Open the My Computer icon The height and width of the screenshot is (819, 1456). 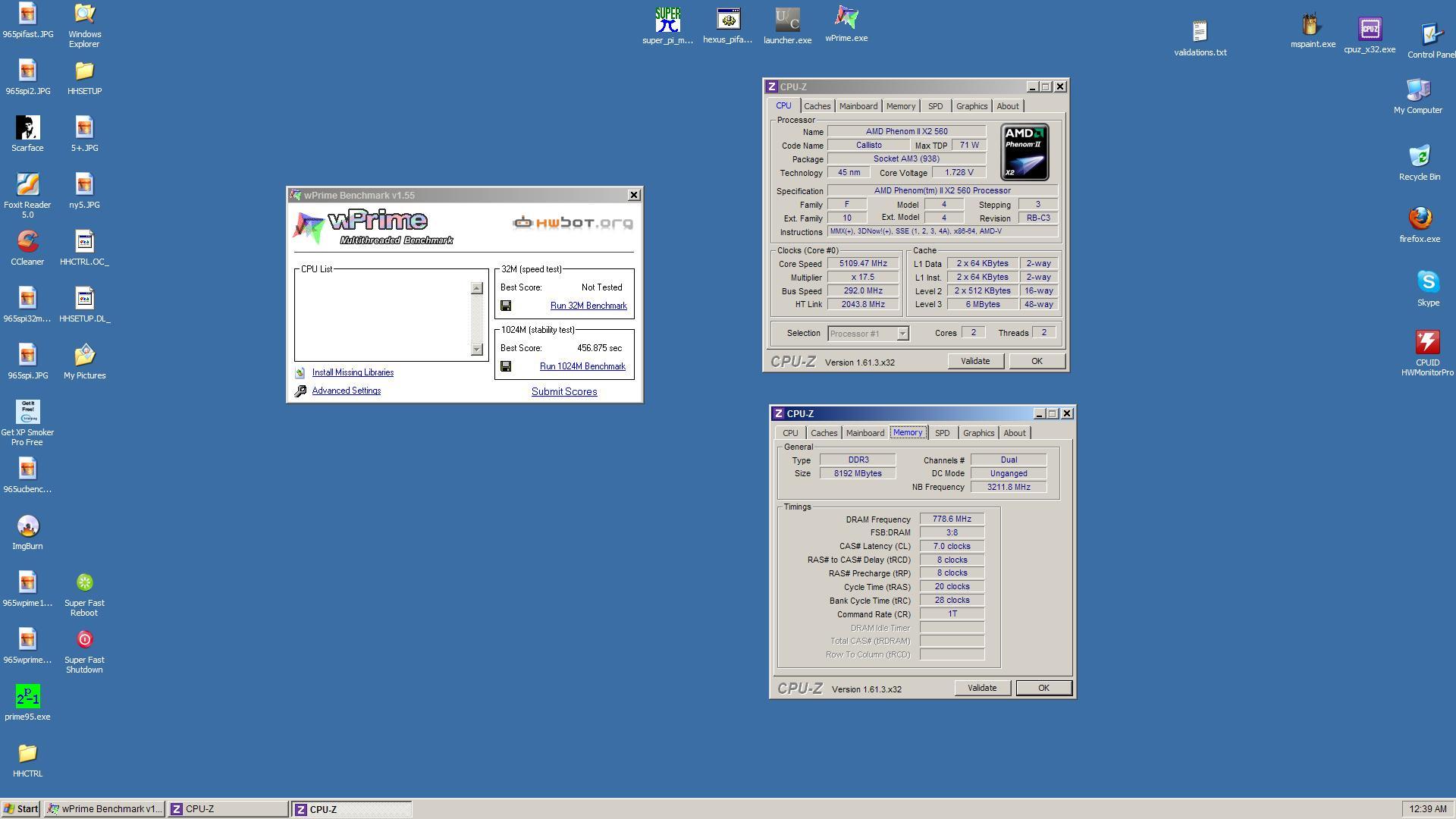click(1418, 96)
